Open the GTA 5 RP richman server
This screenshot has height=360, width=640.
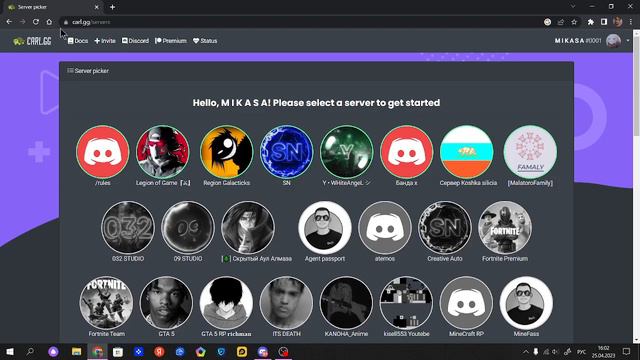pos(226,303)
